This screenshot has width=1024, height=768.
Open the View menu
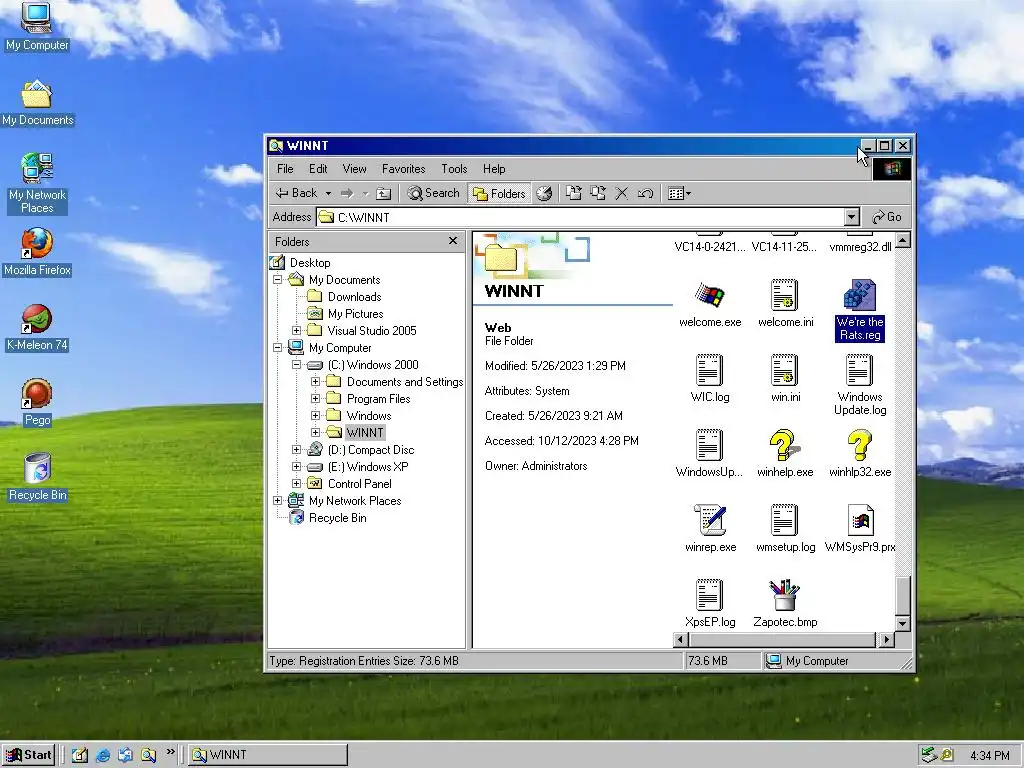coord(355,169)
